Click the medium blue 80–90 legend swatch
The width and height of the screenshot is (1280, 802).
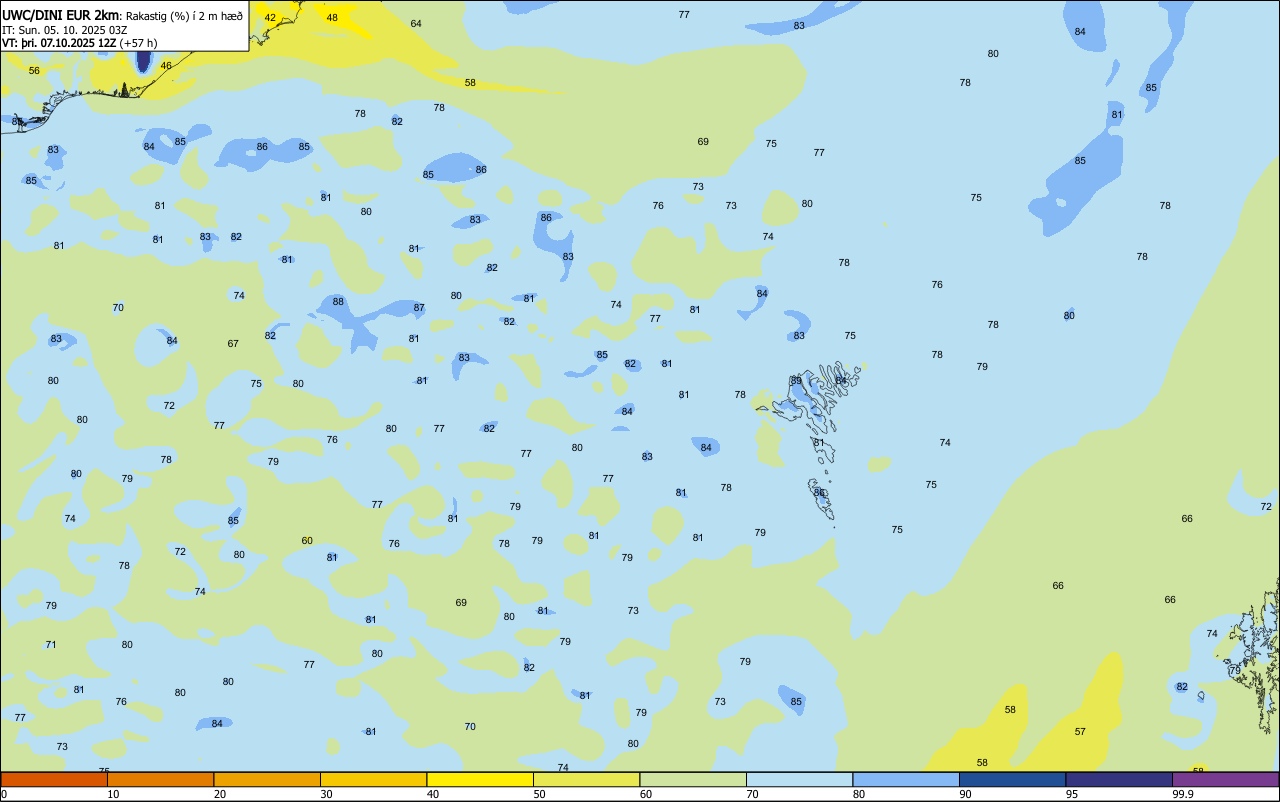tap(906, 779)
